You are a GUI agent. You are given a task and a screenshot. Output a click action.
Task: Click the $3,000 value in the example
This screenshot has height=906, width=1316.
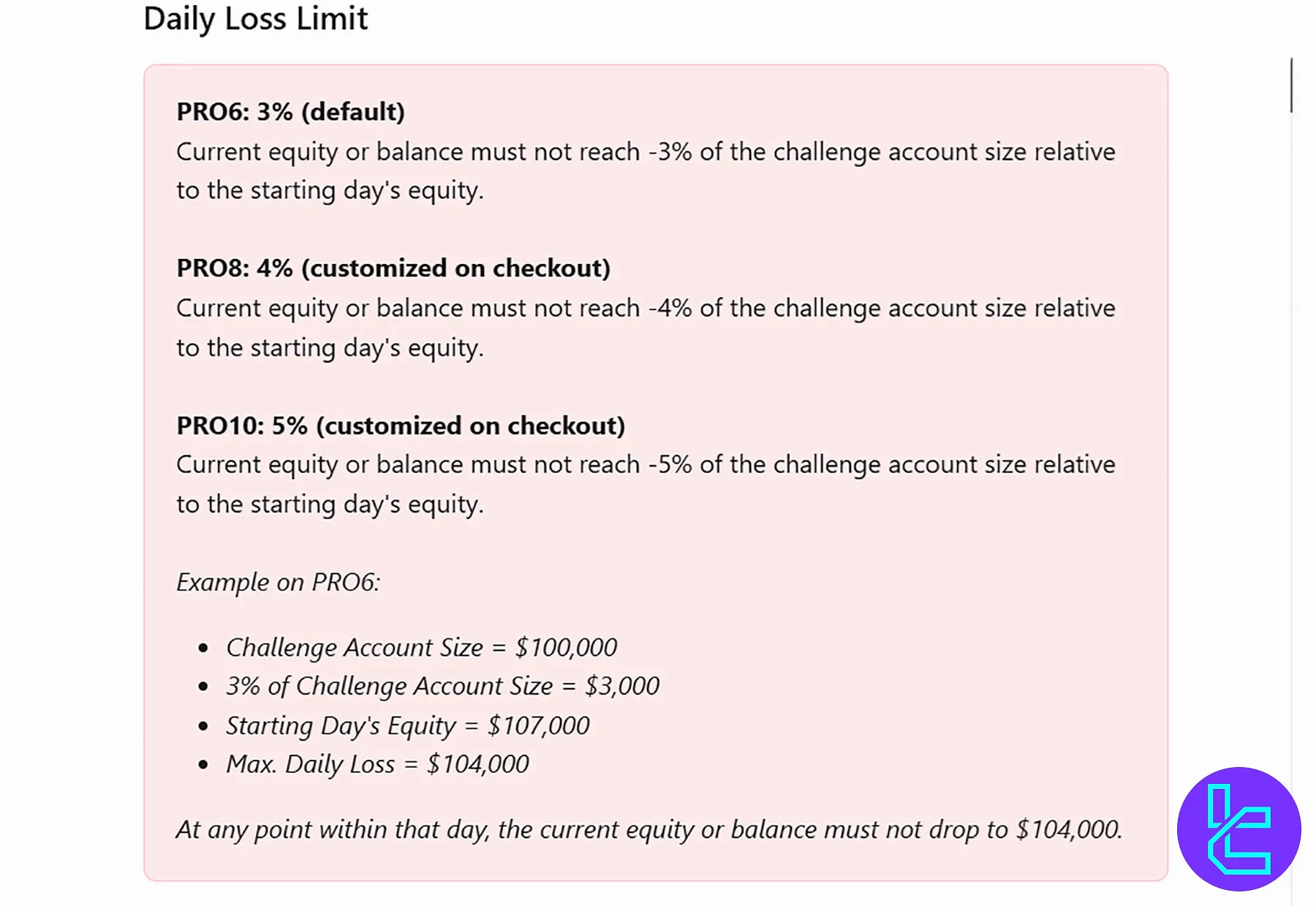click(622, 686)
